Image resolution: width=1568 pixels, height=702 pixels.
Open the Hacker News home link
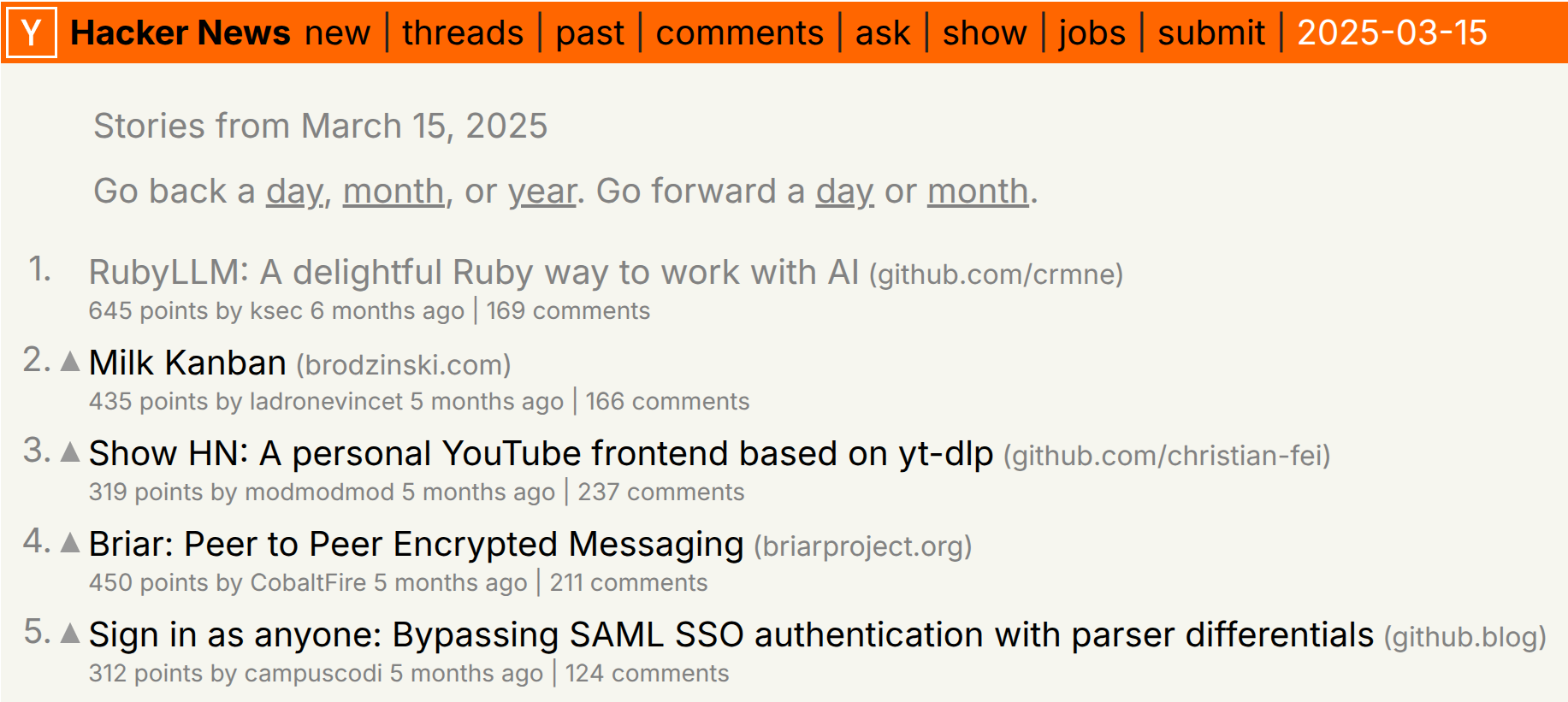click(180, 32)
